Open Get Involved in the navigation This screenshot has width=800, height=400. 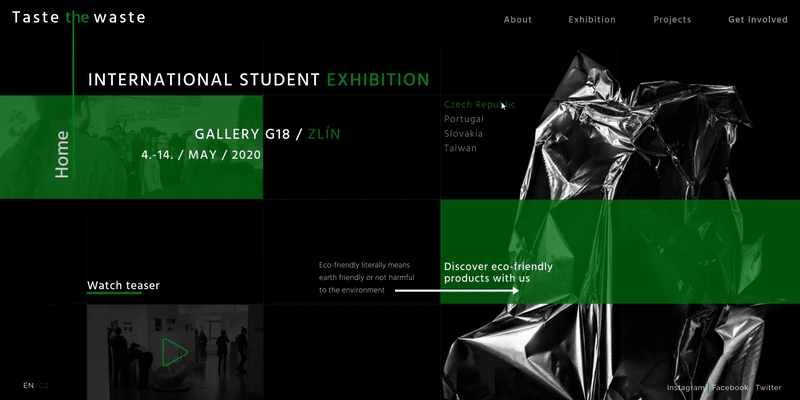(x=758, y=19)
